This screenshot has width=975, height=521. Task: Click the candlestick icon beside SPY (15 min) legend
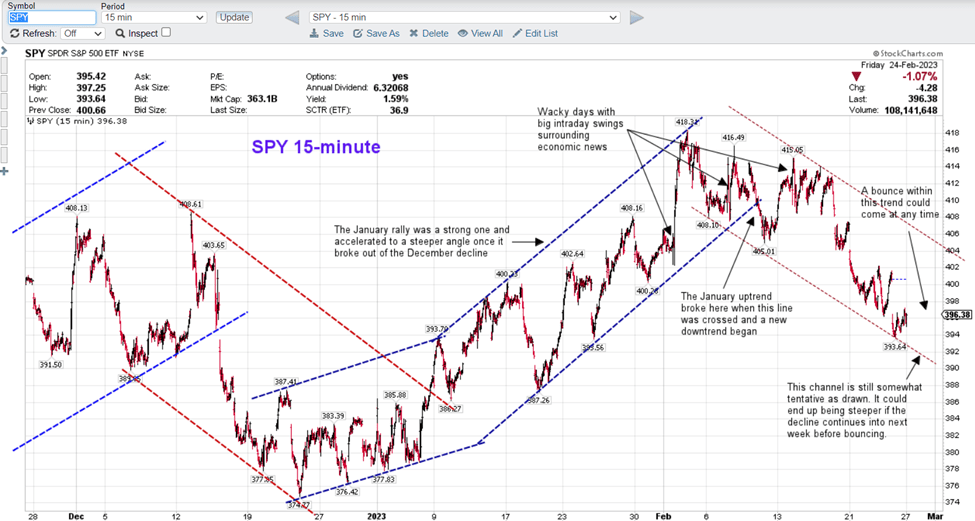[x=30, y=121]
